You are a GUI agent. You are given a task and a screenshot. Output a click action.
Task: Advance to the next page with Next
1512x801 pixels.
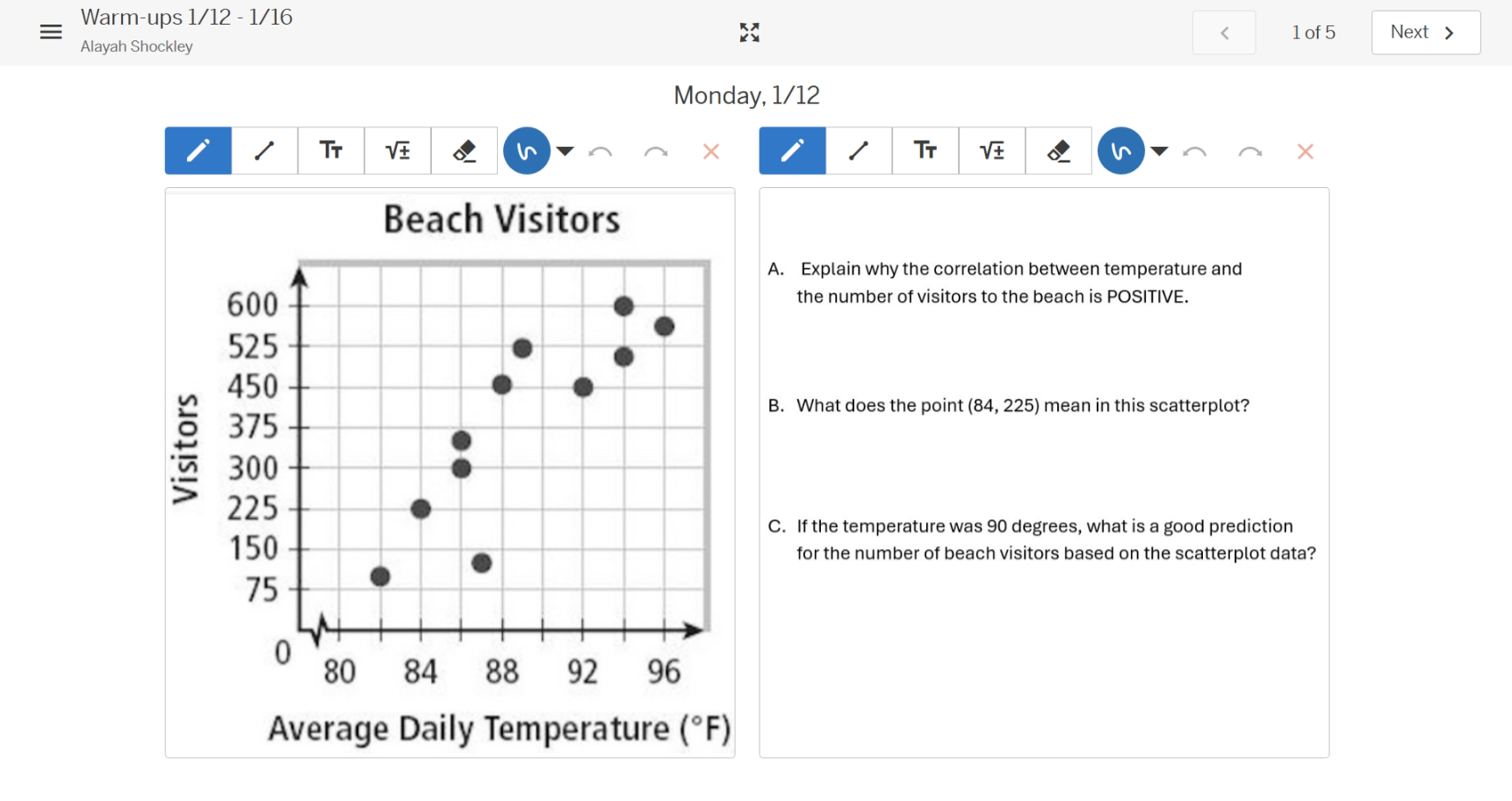[x=1424, y=32]
